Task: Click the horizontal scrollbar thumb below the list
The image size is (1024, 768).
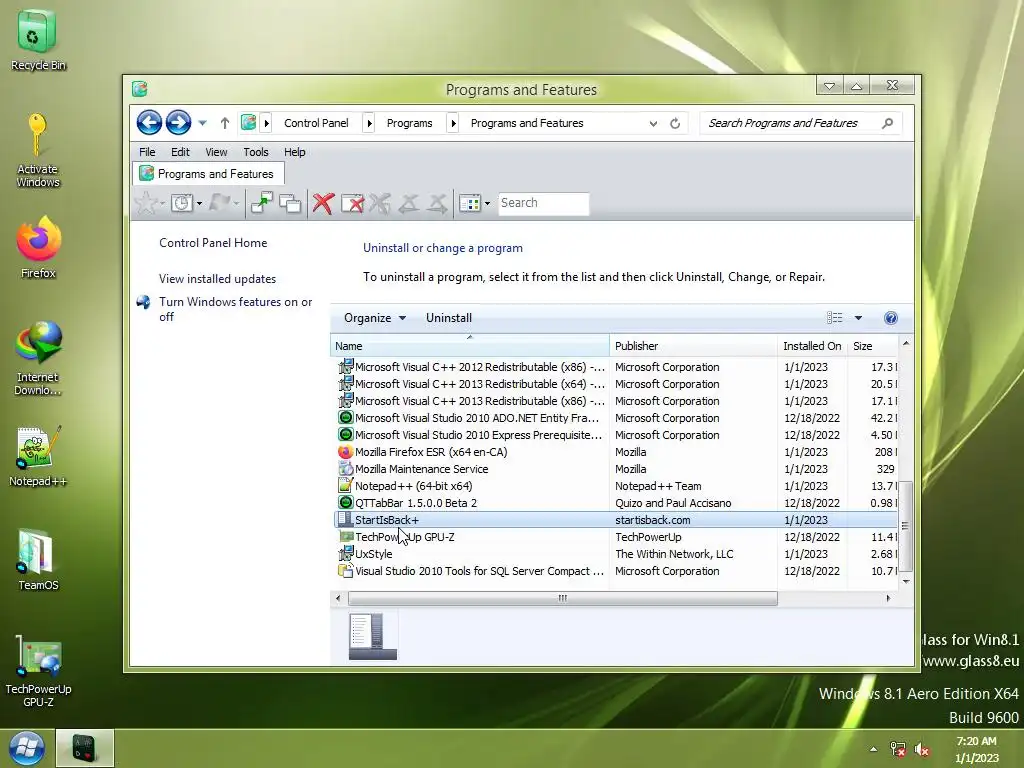Action: [562, 598]
